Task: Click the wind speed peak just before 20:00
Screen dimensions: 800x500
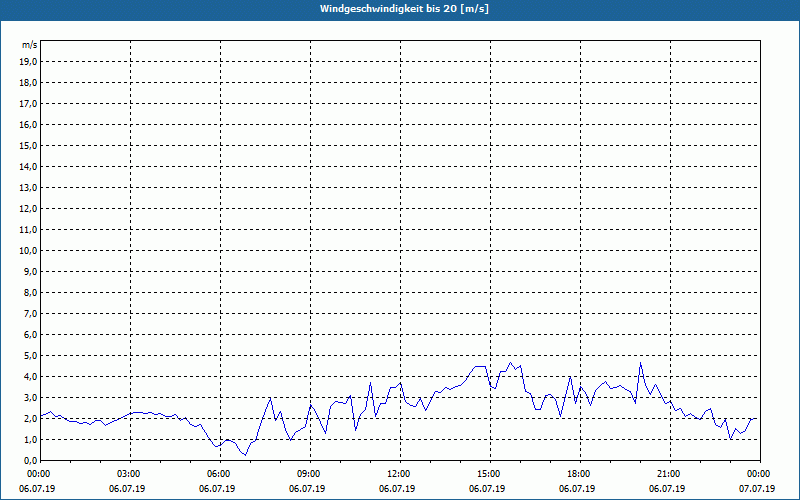Action: pos(640,363)
